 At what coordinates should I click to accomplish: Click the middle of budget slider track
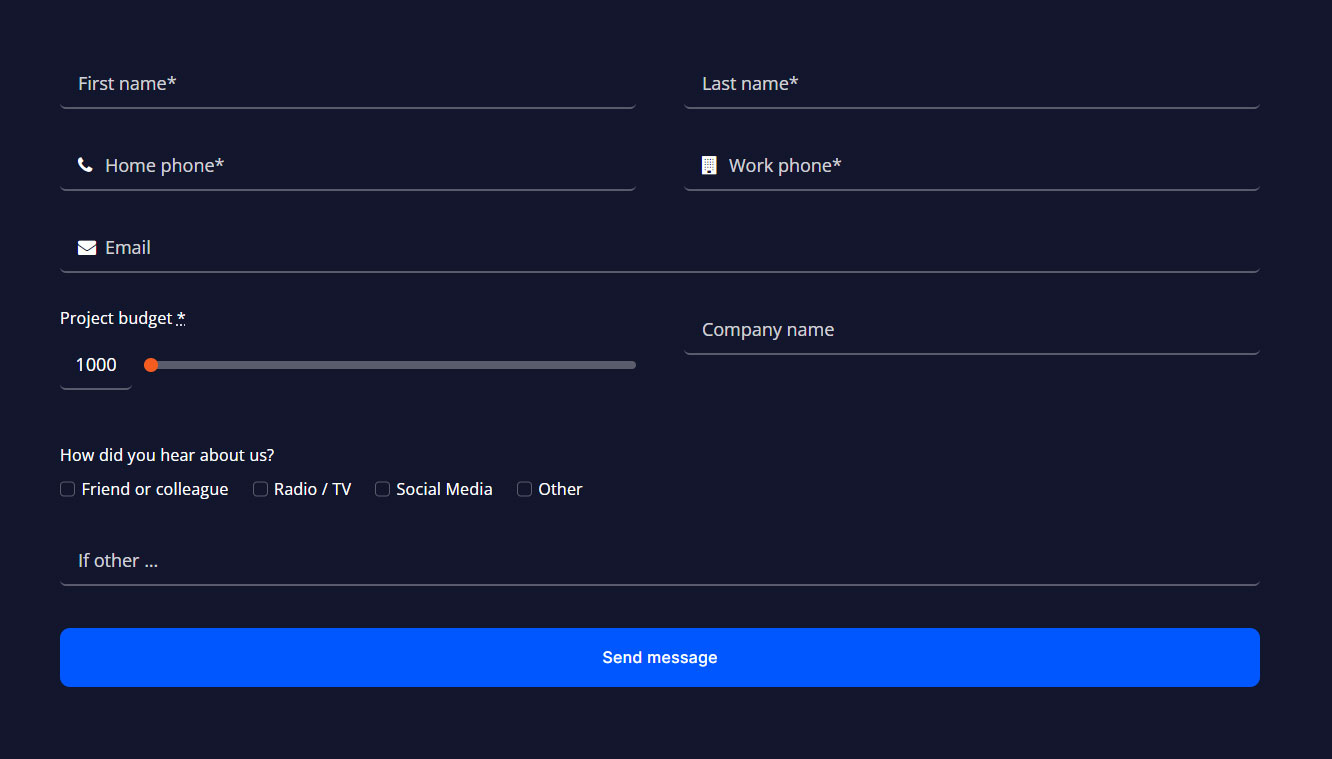coord(390,365)
